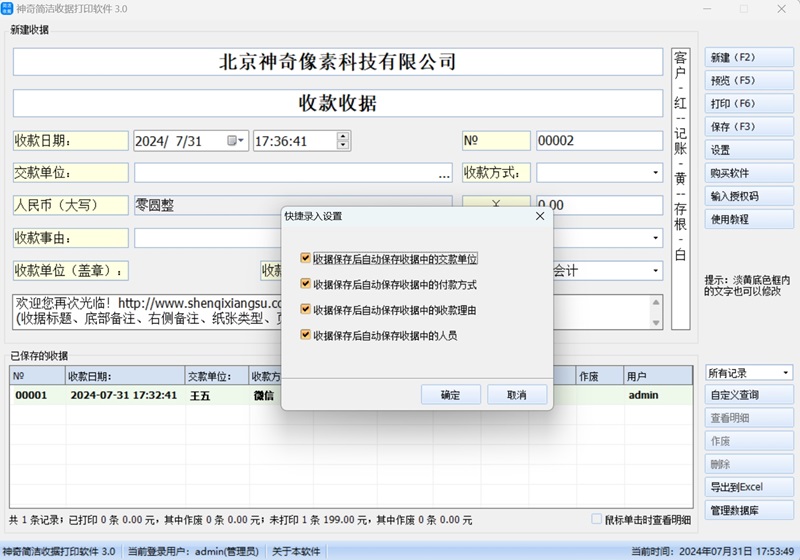This screenshot has height=560, width=800.
Task: Click 查看明细 button
Action: 749,418
